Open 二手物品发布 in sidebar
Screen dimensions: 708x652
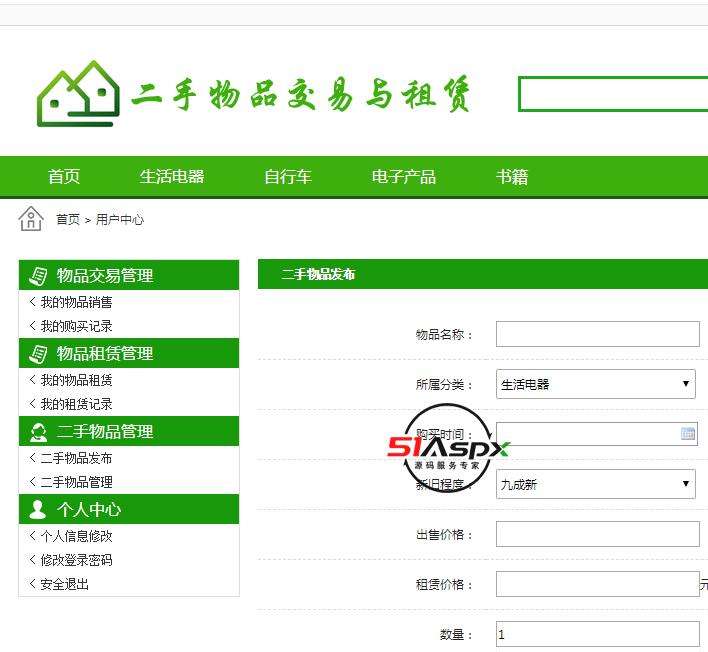76,458
